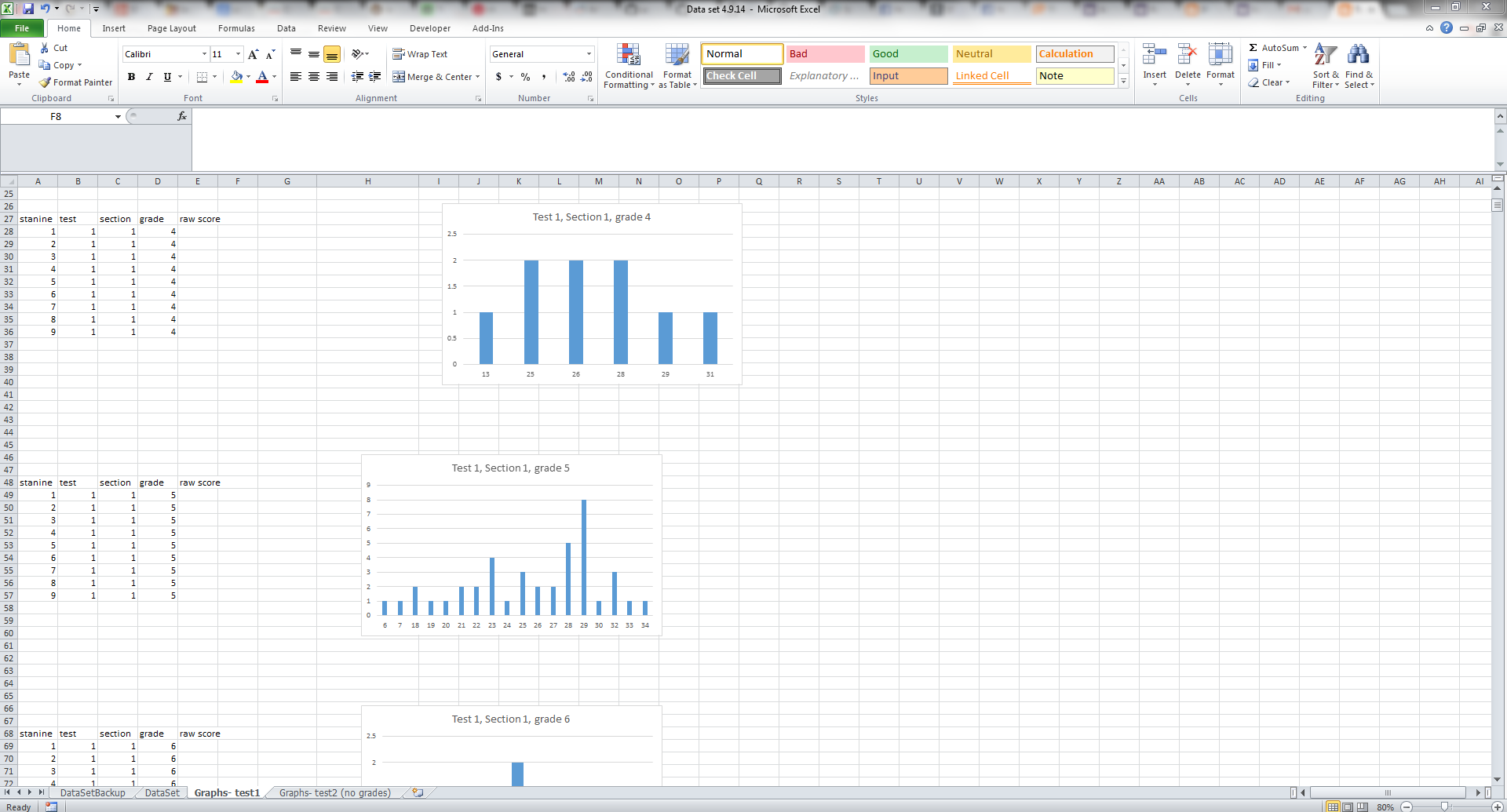Screen dimensions: 1507x812
Task: Click the Cut scissors icon
Action: point(45,48)
